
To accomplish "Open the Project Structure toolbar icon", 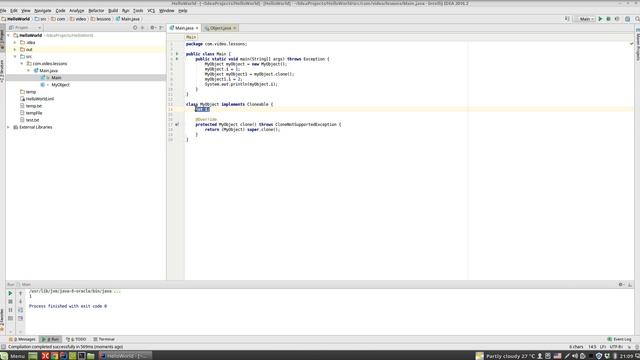I will coord(627,19).
